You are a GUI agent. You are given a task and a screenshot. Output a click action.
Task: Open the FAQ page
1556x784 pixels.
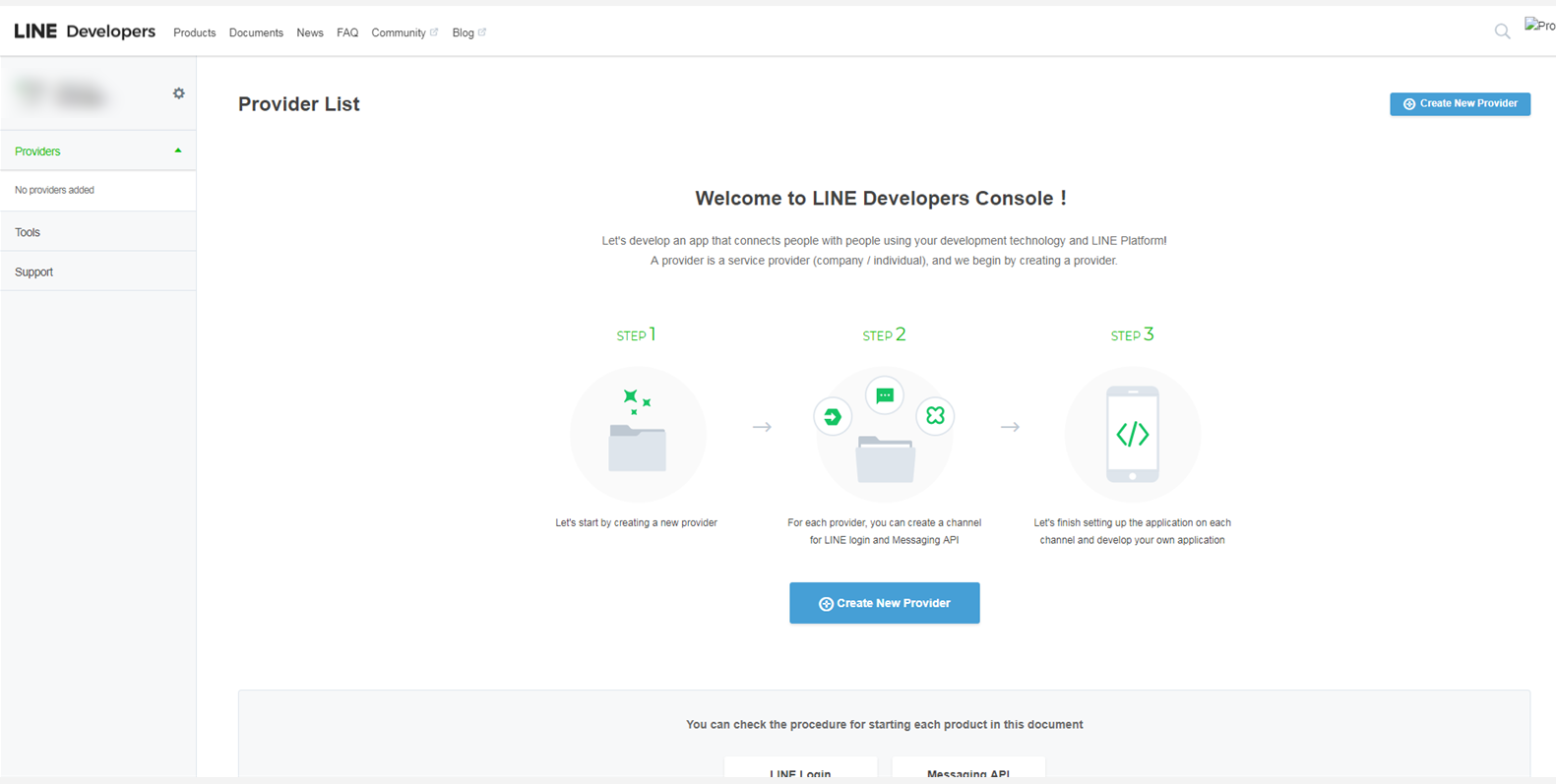[347, 32]
